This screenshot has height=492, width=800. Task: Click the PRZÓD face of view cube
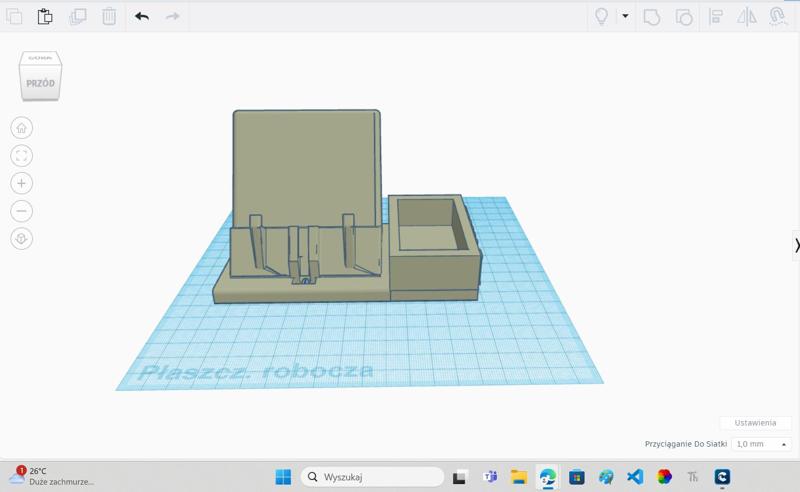pyautogui.click(x=40, y=84)
